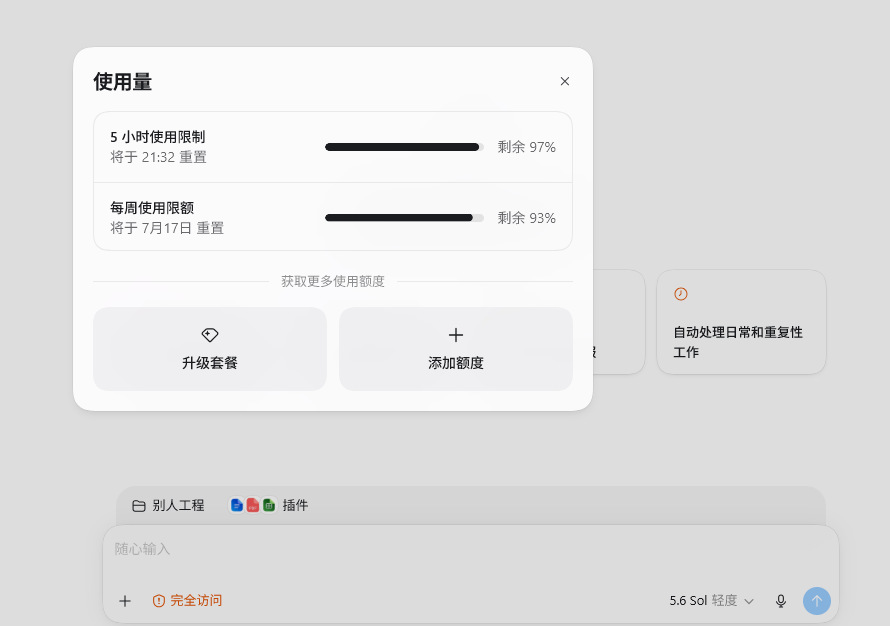The image size is (890, 626).
Task: Click the 使用量 dialog title
Action: (123, 82)
